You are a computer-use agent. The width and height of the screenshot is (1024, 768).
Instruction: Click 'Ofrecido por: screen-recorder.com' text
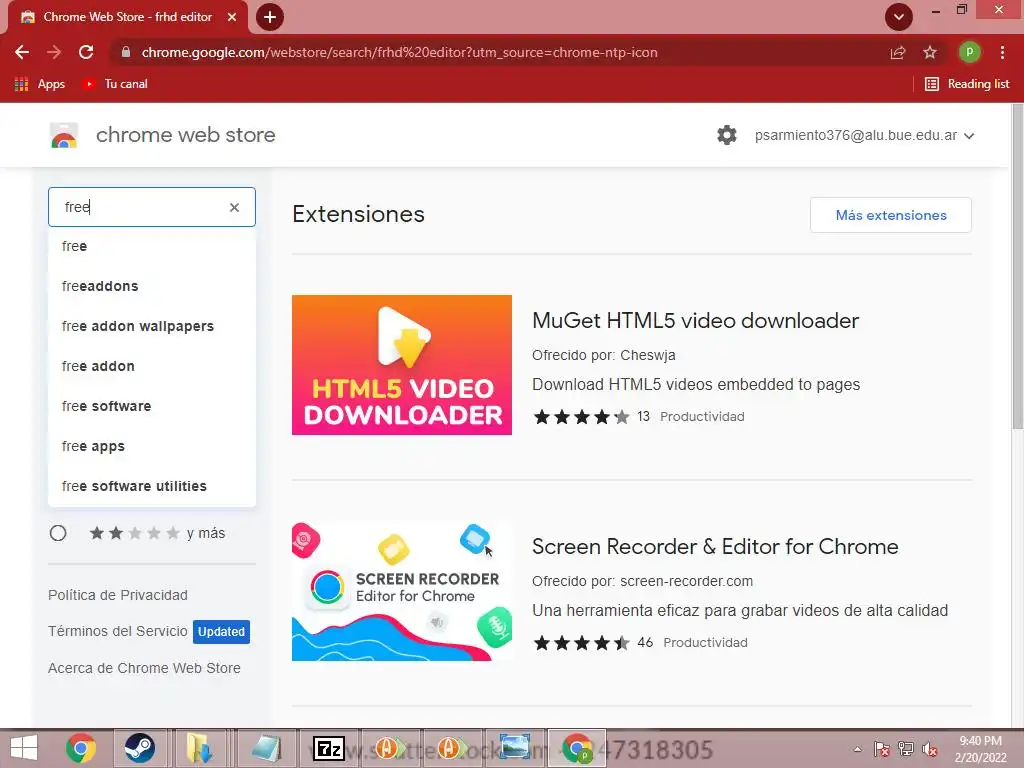pos(643,581)
